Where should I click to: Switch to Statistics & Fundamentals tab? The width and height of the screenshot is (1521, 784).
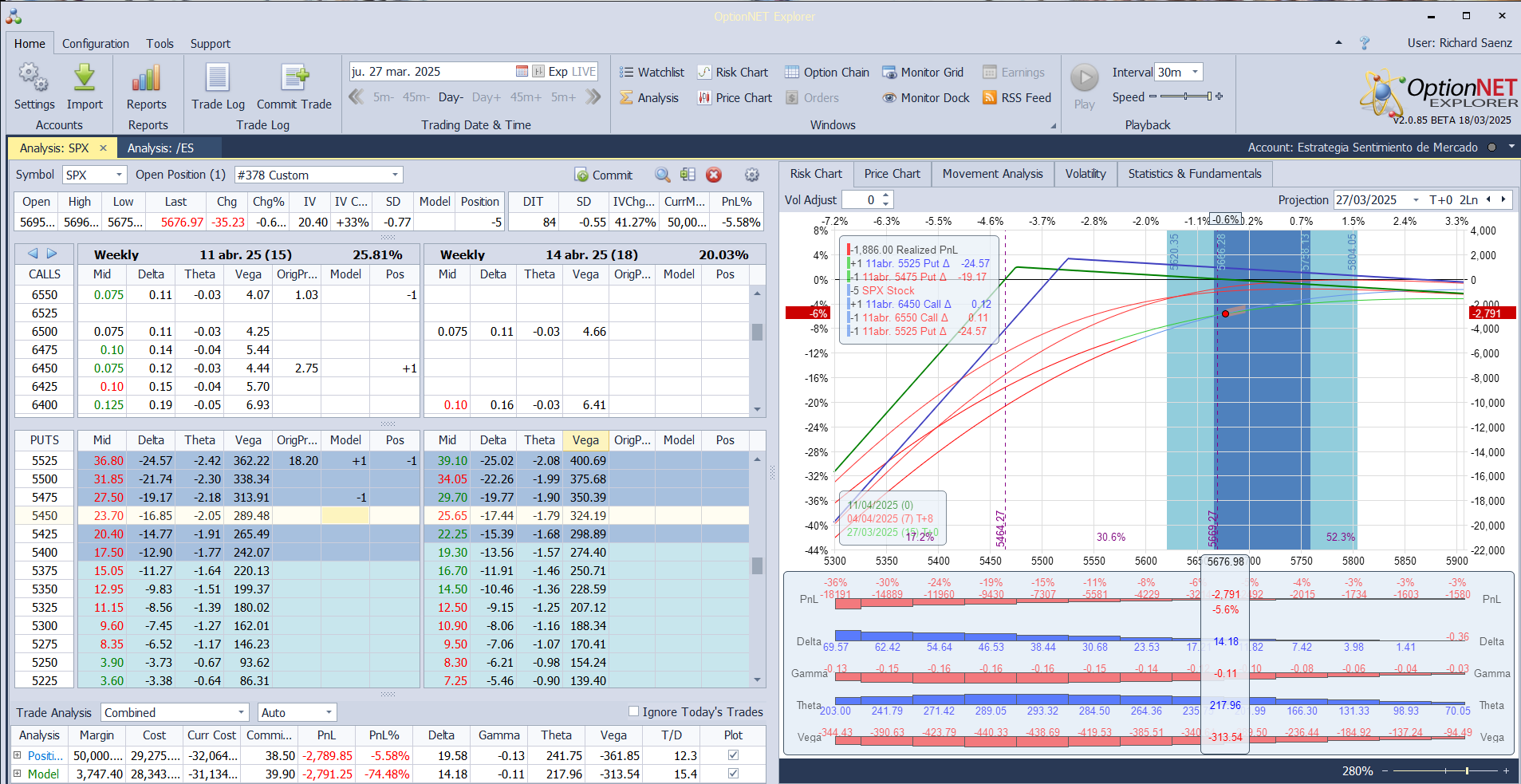1195,174
